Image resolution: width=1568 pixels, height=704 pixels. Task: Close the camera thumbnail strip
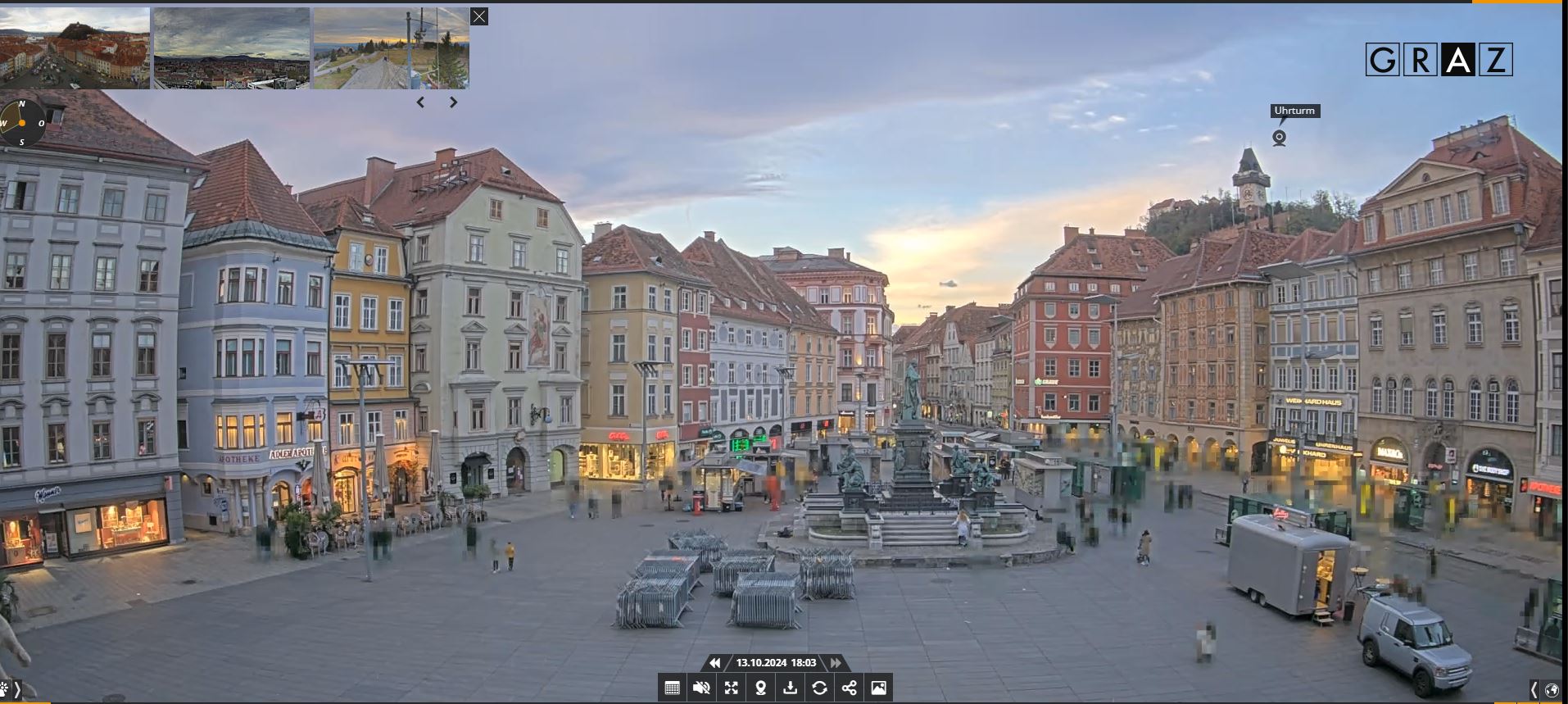(x=479, y=16)
